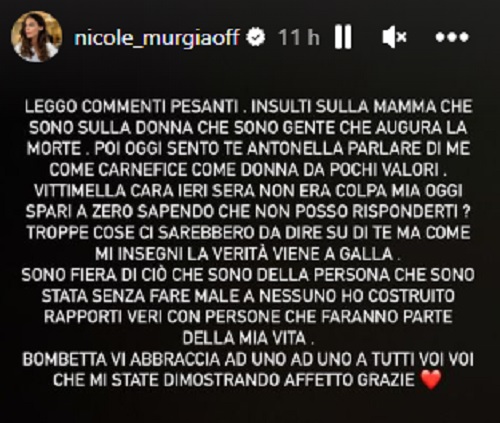Click the line DELLA MIA VITA
Viewport: 500px width, 423px height.
(x=248, y=338)
